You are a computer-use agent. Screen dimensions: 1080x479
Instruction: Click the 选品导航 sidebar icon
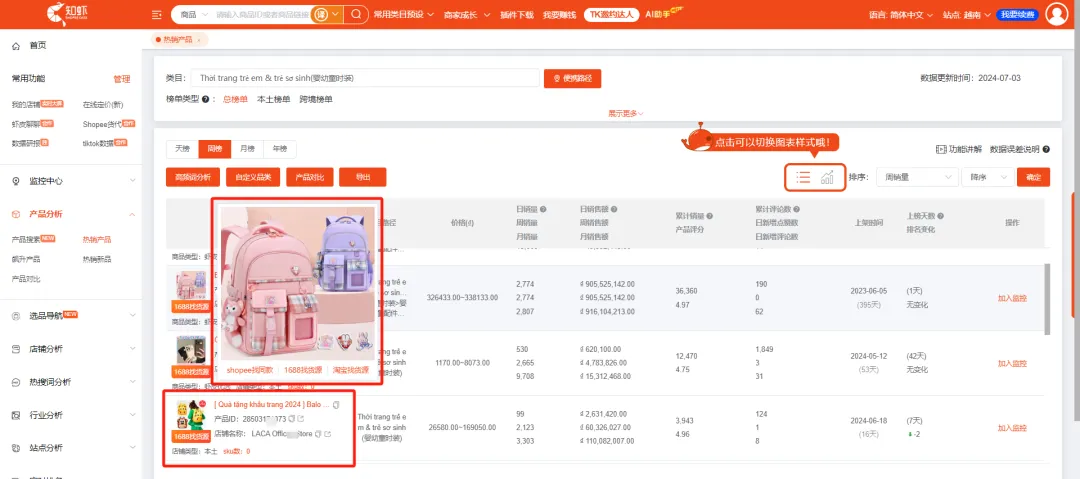point(16,316)
